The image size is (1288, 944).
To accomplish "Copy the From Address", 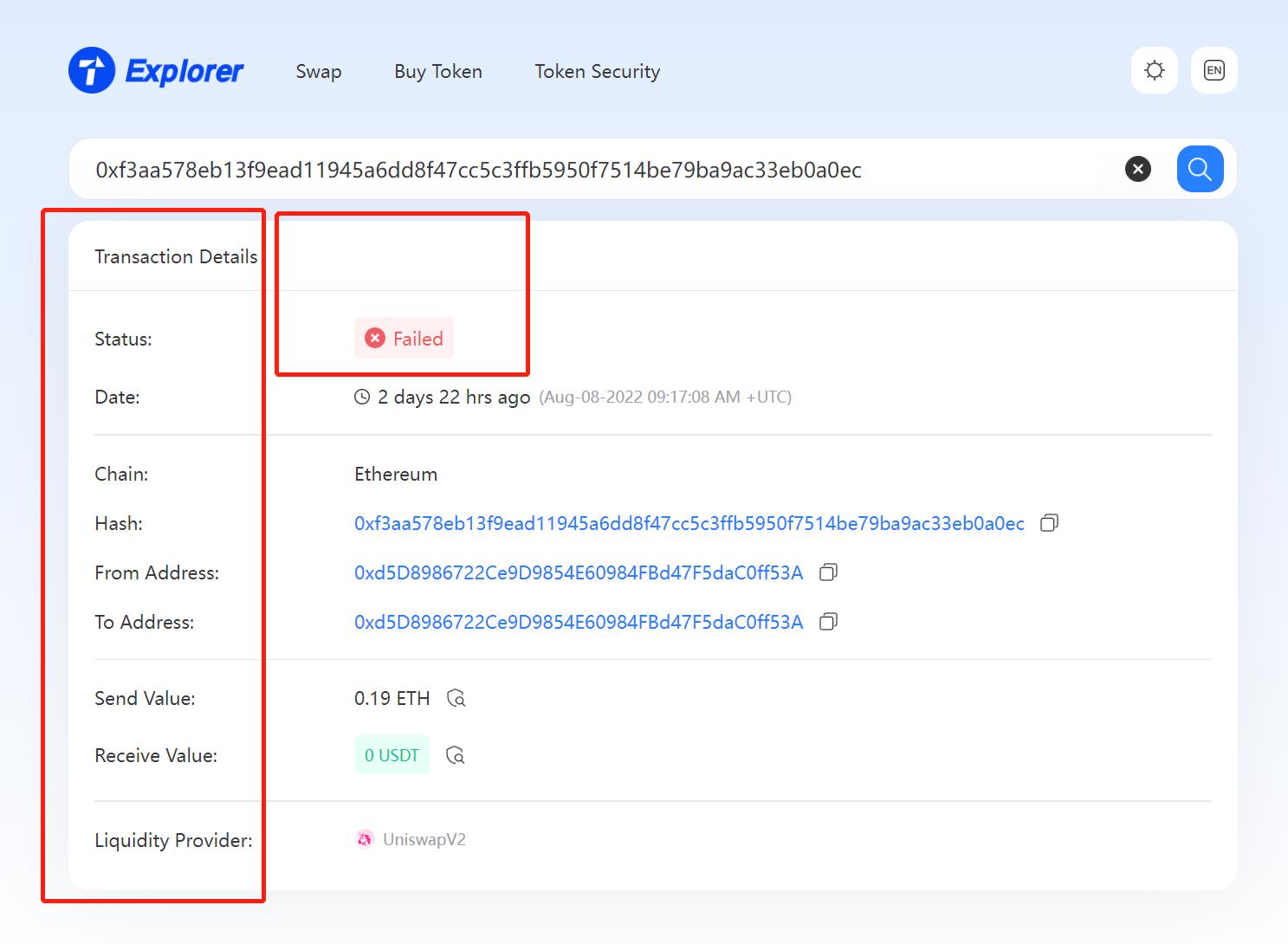I will [828, 572].
